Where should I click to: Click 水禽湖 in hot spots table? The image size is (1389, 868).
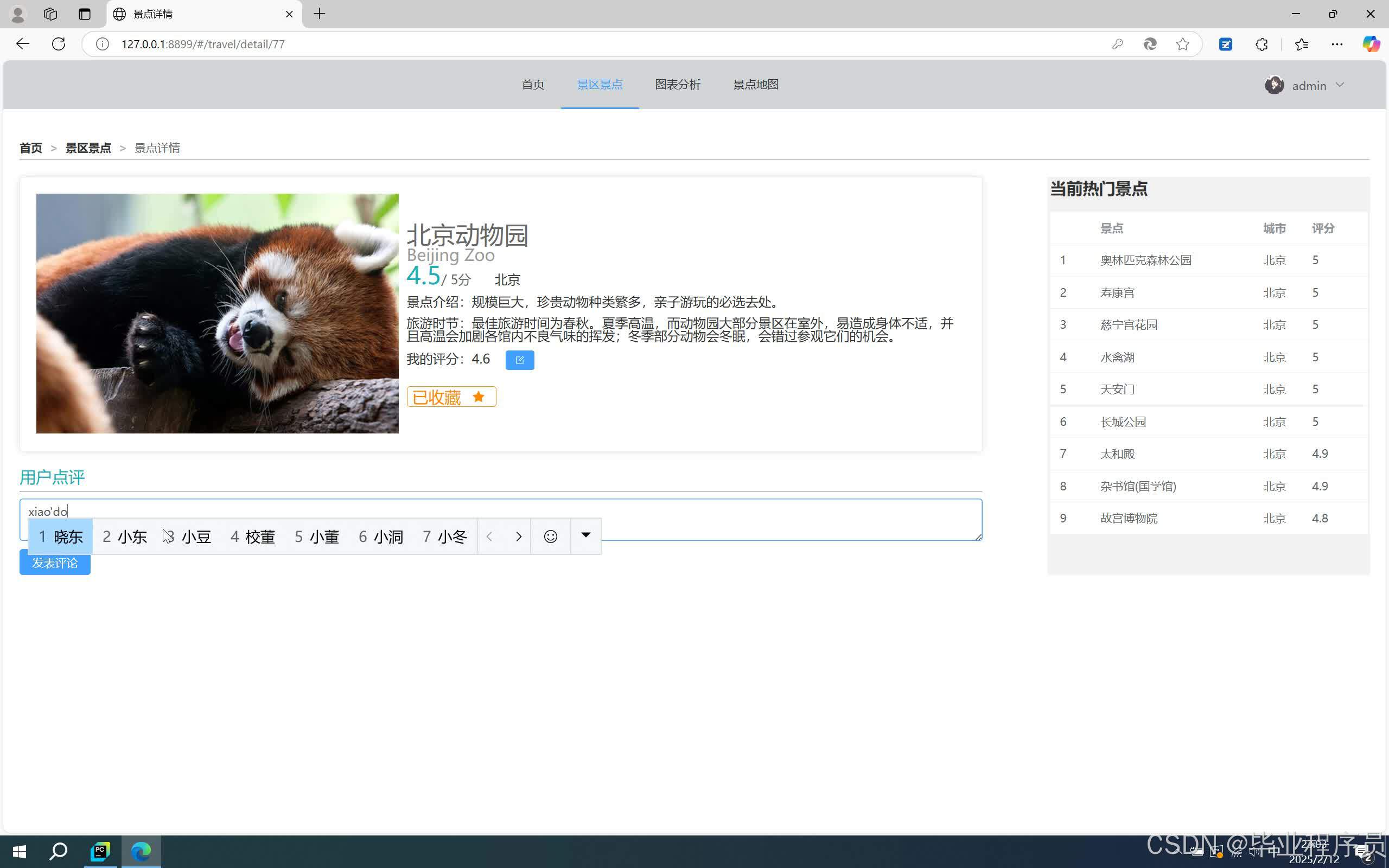pyautogui.click(x=1117, y=357)
